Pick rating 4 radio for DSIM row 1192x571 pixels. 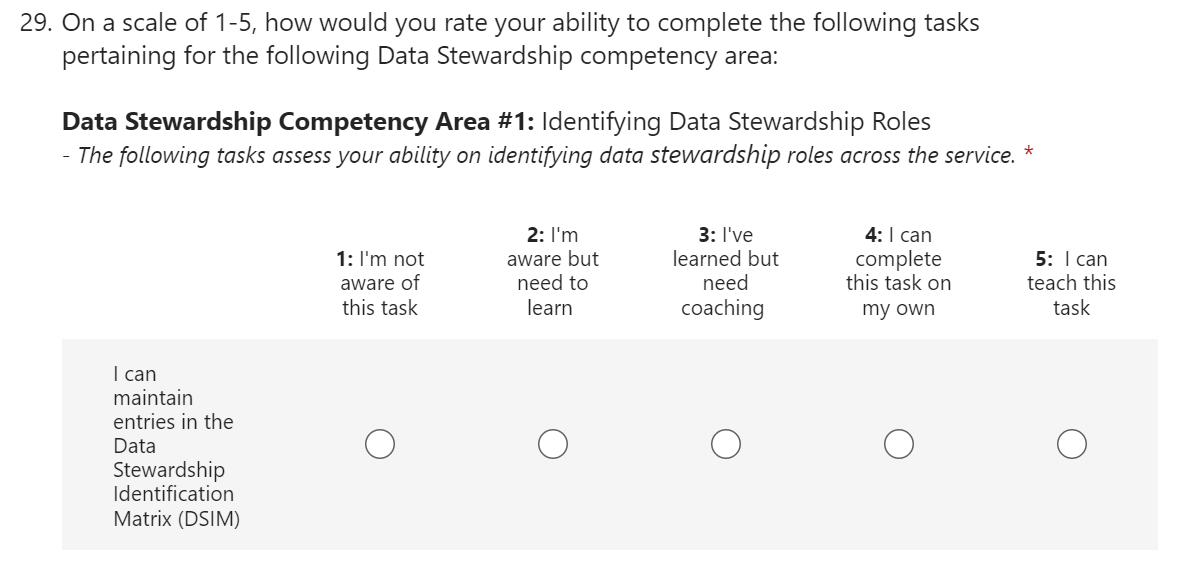pyautogui.click(x=898, y=443)
